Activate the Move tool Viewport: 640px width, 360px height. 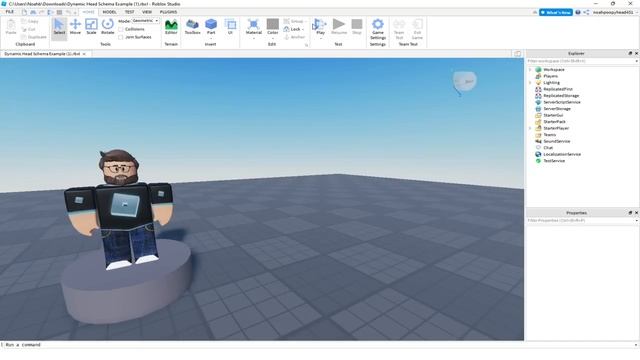tap(75, 27)
